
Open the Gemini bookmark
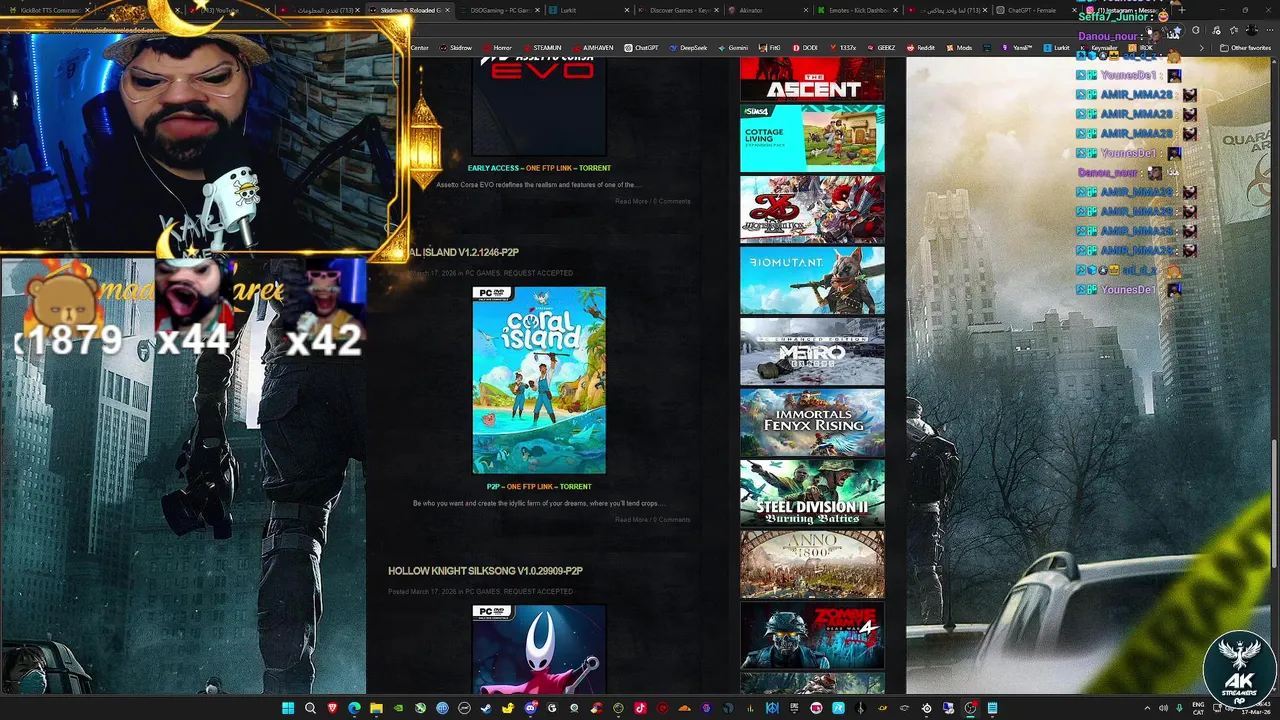733,48
